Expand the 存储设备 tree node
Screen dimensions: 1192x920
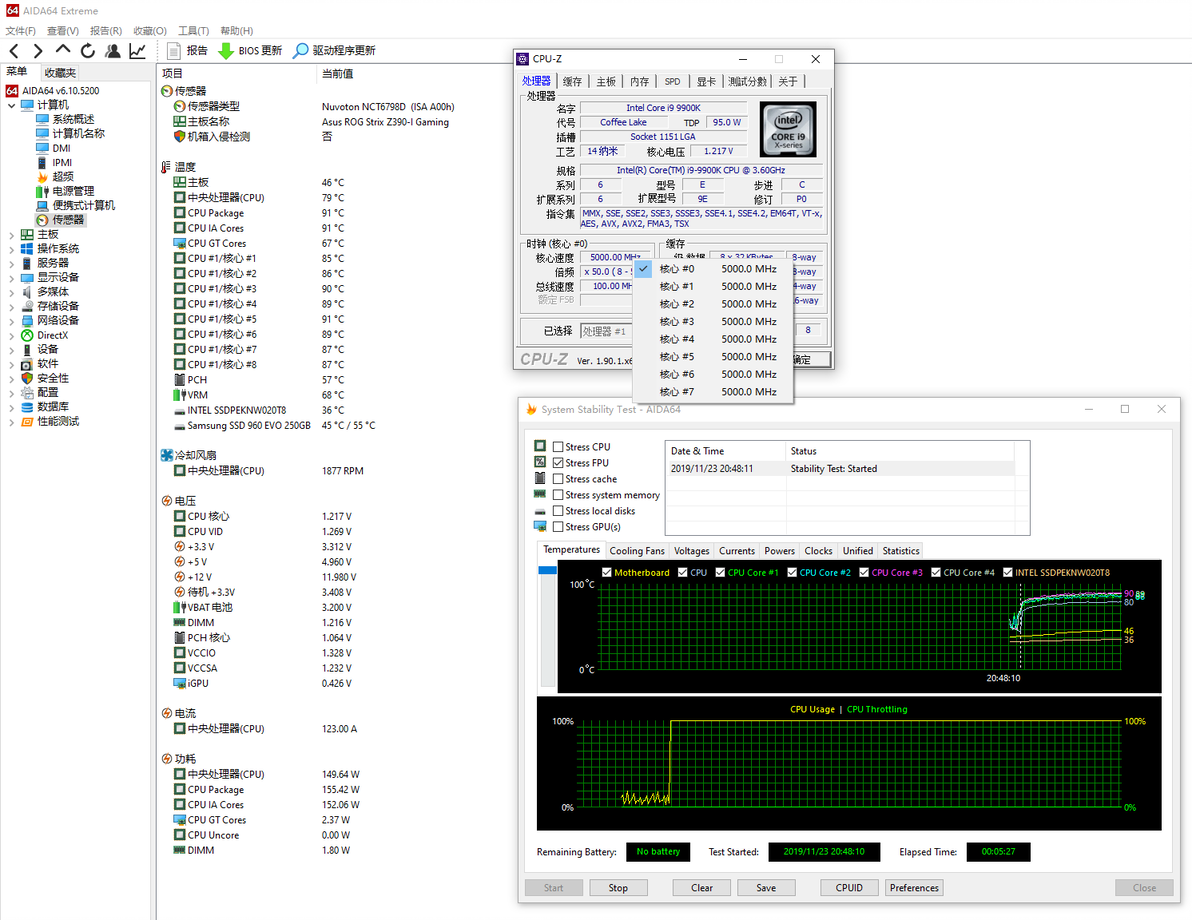(x=11, y=306)
